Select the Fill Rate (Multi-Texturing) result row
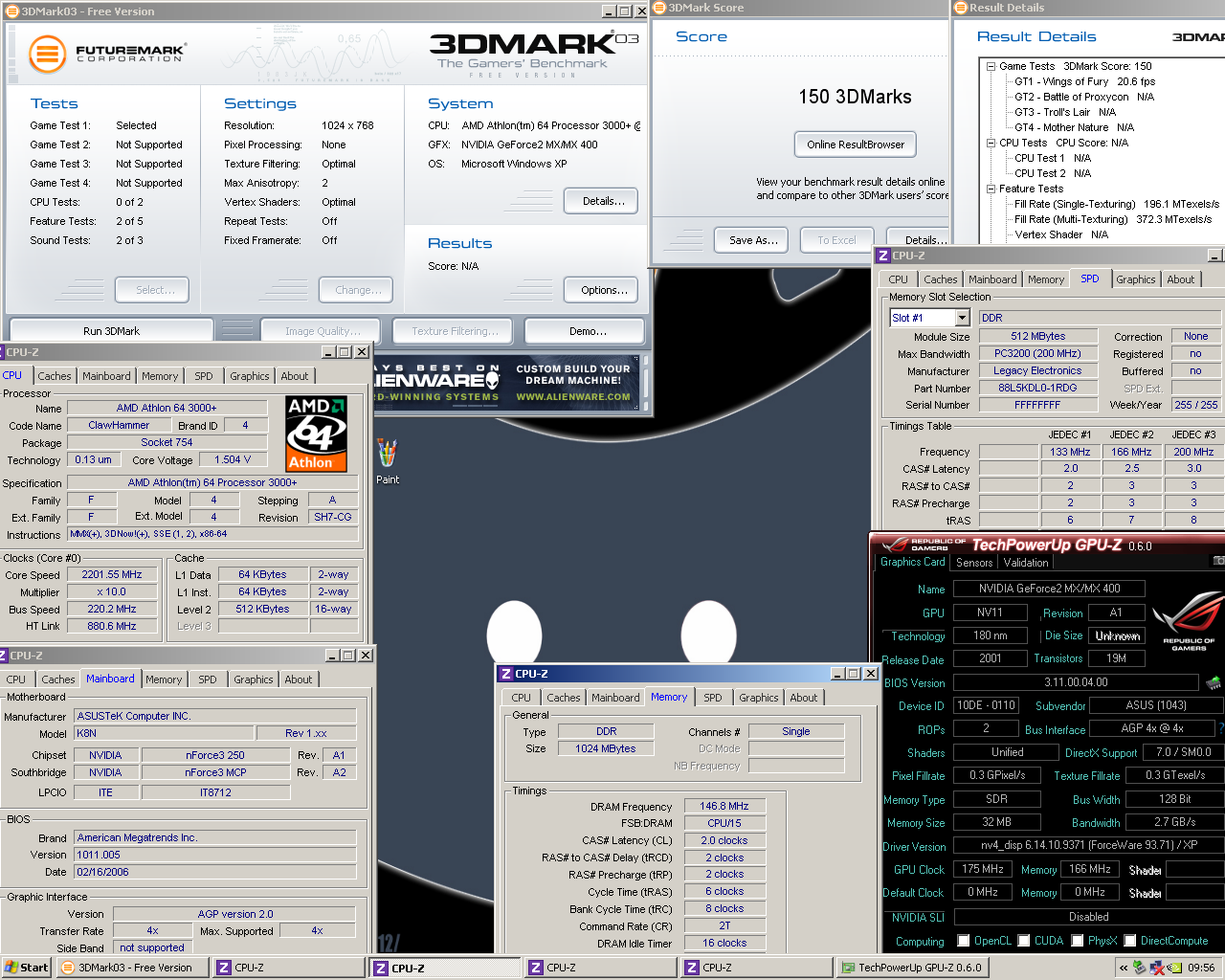This screenshot has width=1225, height=980. [1113, 219]
